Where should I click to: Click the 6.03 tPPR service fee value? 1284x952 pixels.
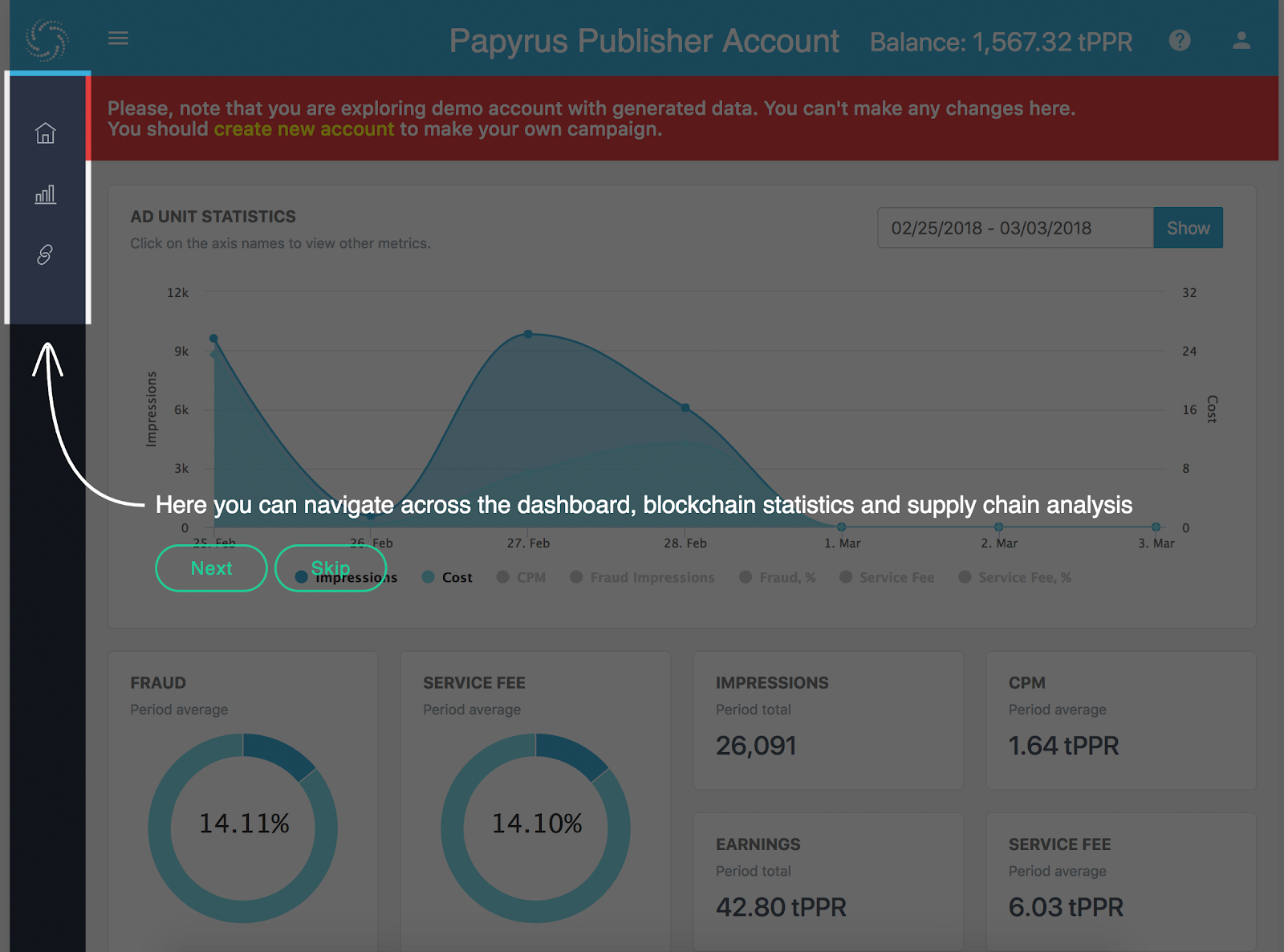click(x=1066, y=907)
